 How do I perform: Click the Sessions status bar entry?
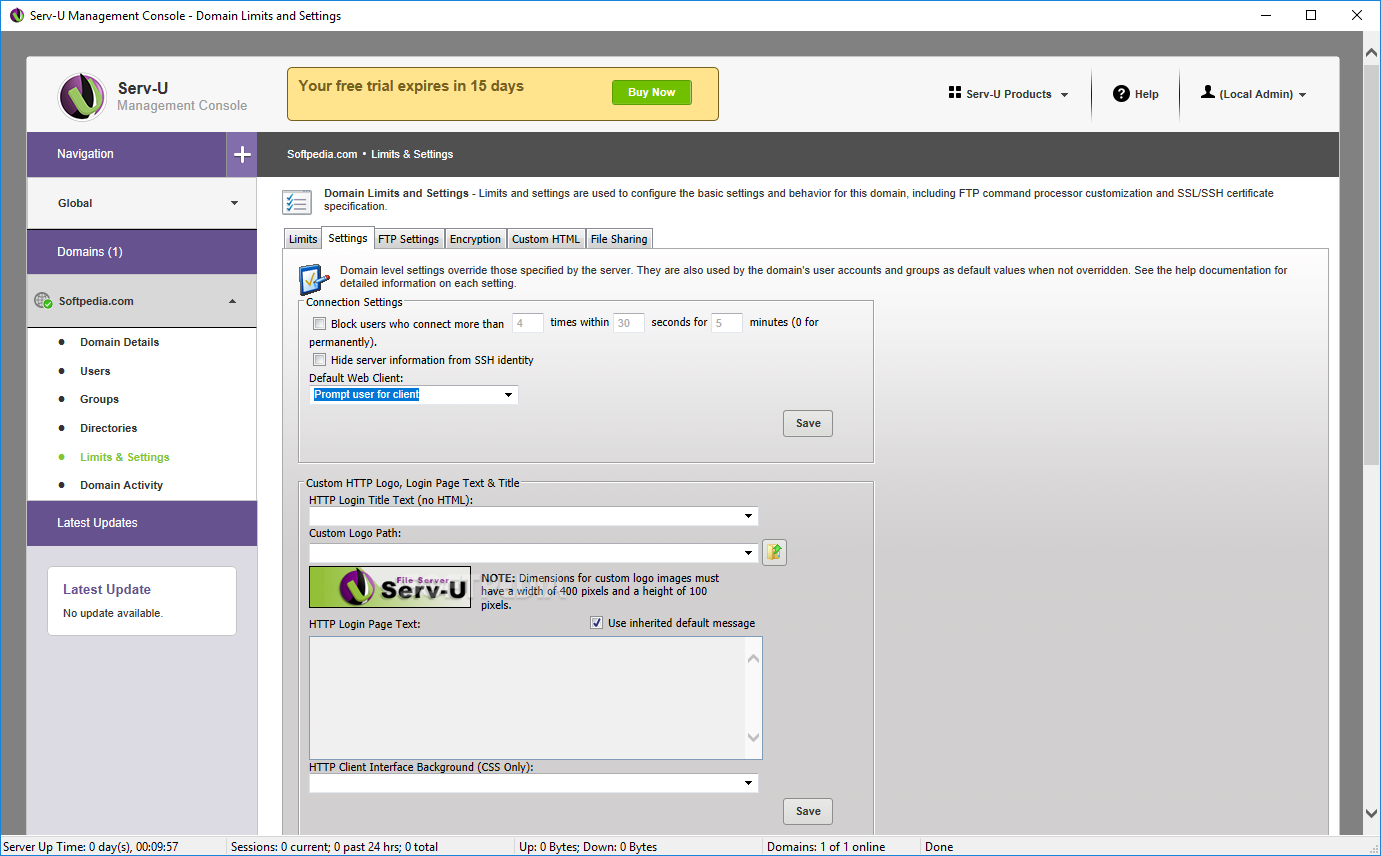coord(334,847)
